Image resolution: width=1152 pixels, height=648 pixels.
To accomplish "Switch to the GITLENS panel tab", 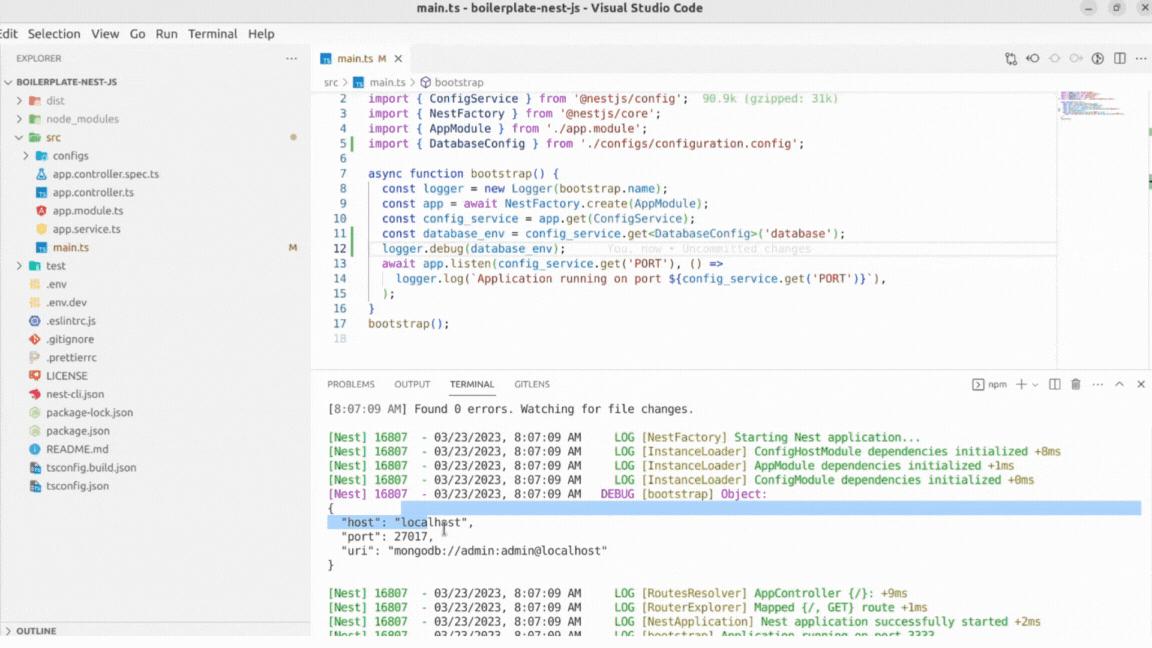I will pos(532,384).
